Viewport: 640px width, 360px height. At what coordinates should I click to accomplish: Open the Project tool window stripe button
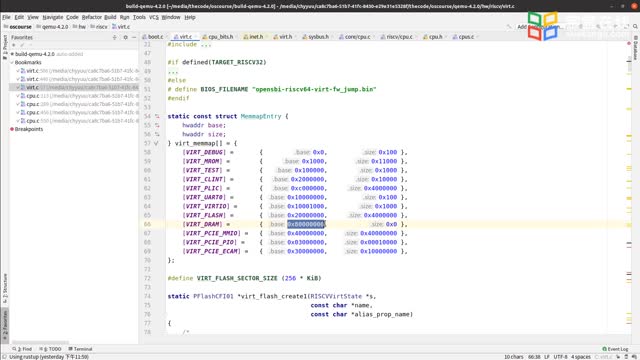(4, 47)
